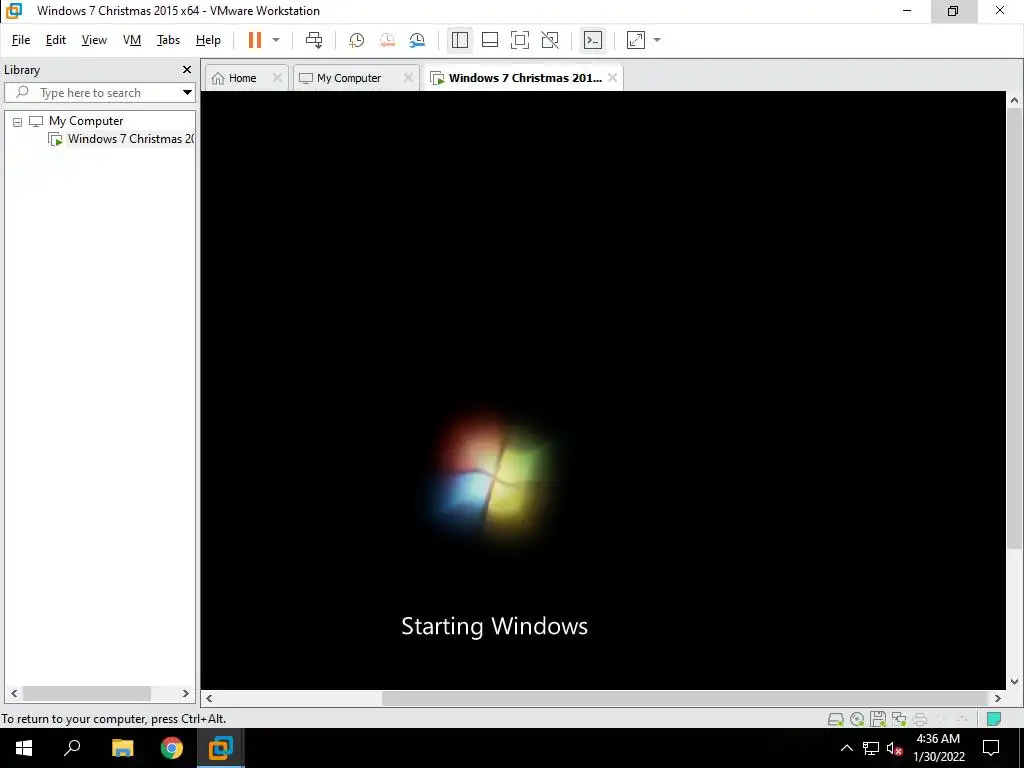Select My Computer in the library tree
Viewport: 1024px width, 768px height.
(86, 121)
